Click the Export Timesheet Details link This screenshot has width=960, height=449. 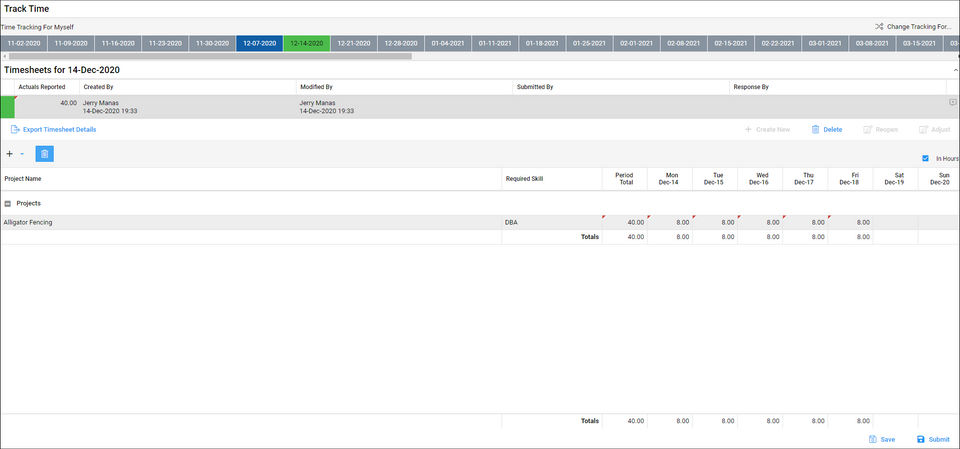coord(59,129)
